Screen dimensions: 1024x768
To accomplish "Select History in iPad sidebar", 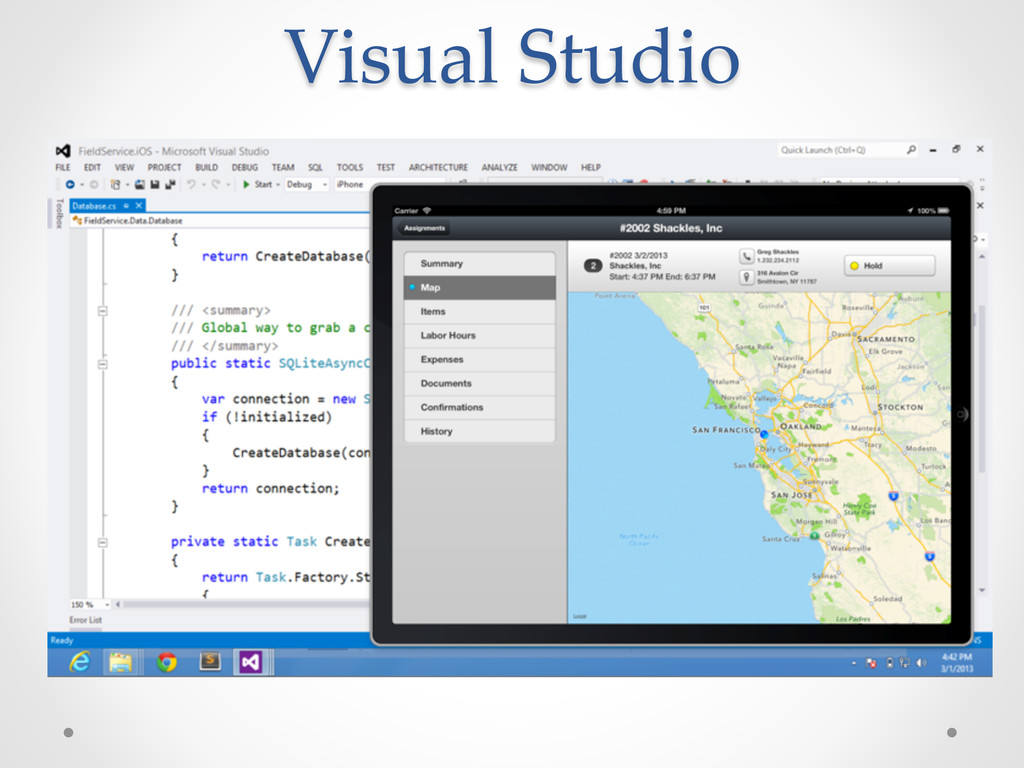I will tap(480, 431).
